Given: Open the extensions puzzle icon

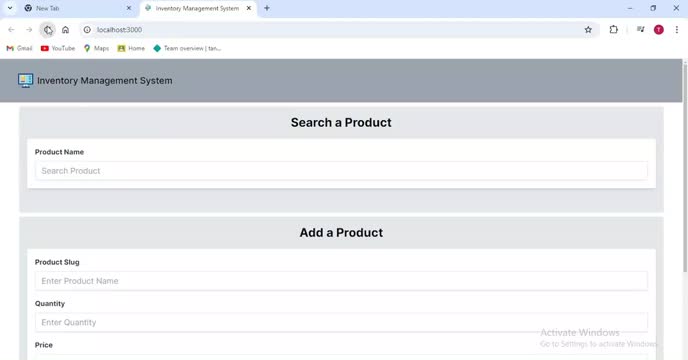Looking at the screenshot, I should click(x=613, y=29).
